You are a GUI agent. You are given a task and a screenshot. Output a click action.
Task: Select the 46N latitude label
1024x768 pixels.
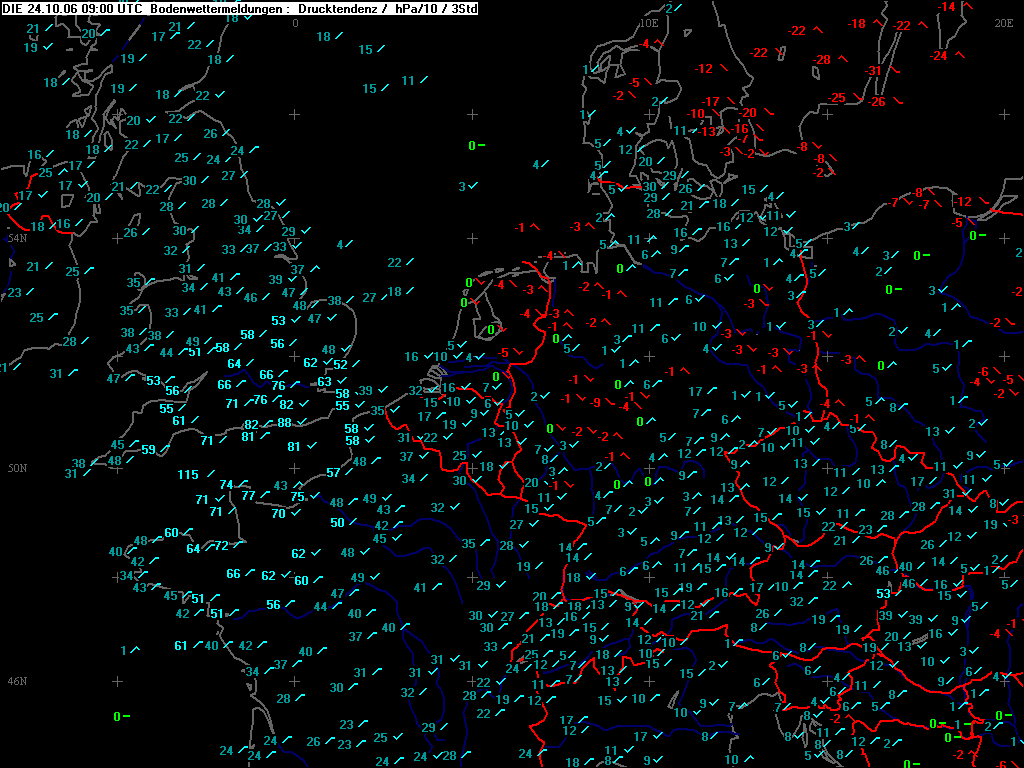[x=17, y=681]
